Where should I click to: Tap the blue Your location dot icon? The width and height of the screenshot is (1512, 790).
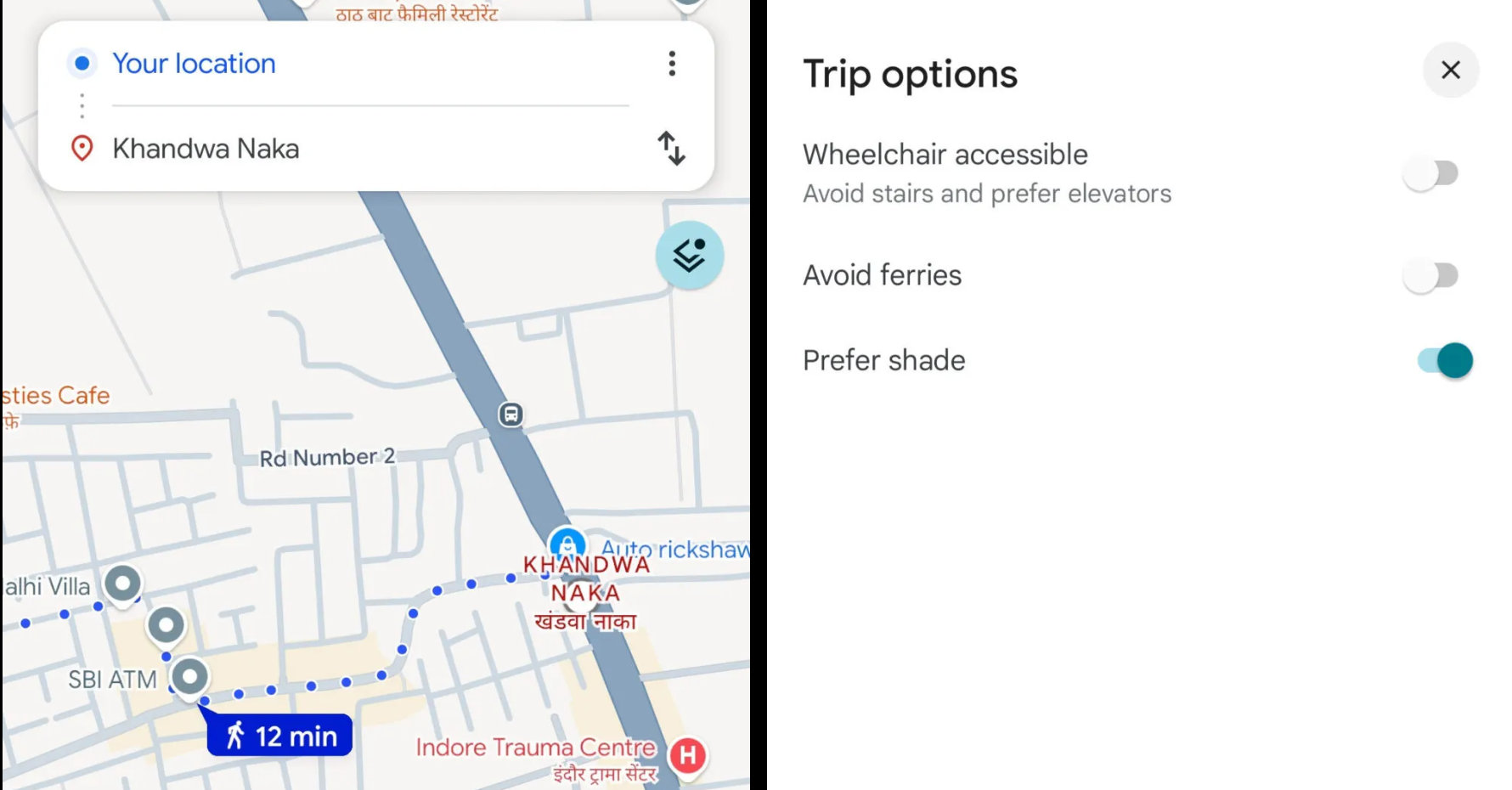click(82, 64)
